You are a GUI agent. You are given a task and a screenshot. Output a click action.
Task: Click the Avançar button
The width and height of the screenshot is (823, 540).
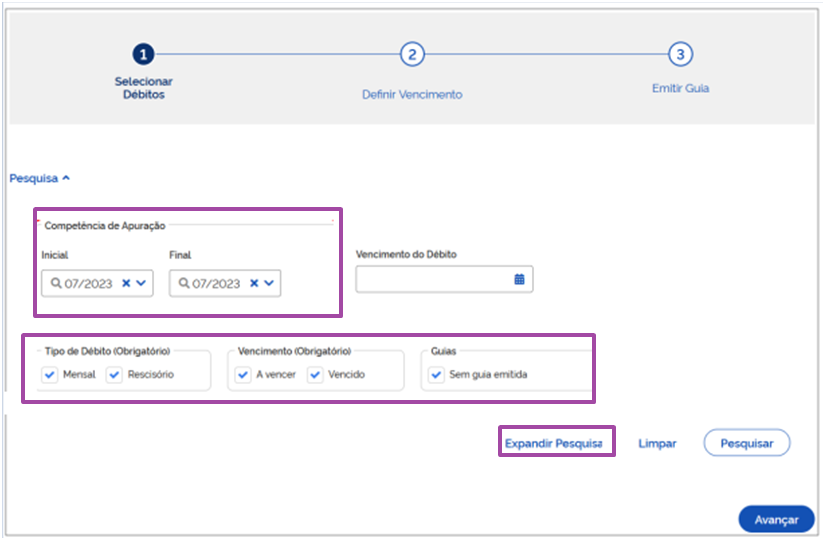[x=776, y=520]
